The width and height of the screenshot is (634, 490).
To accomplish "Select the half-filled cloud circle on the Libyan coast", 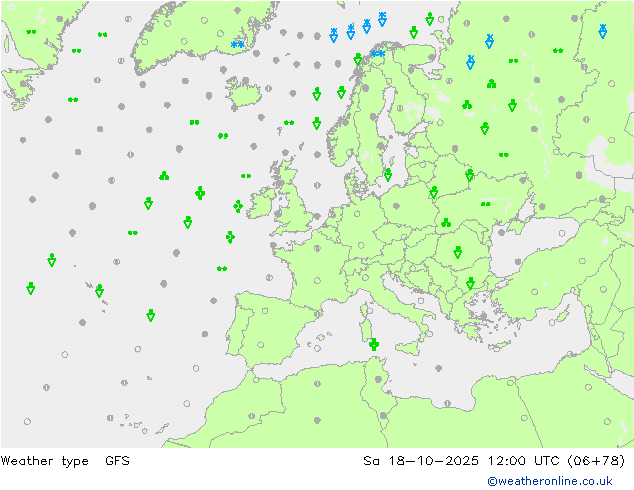I will click(447, 403).
